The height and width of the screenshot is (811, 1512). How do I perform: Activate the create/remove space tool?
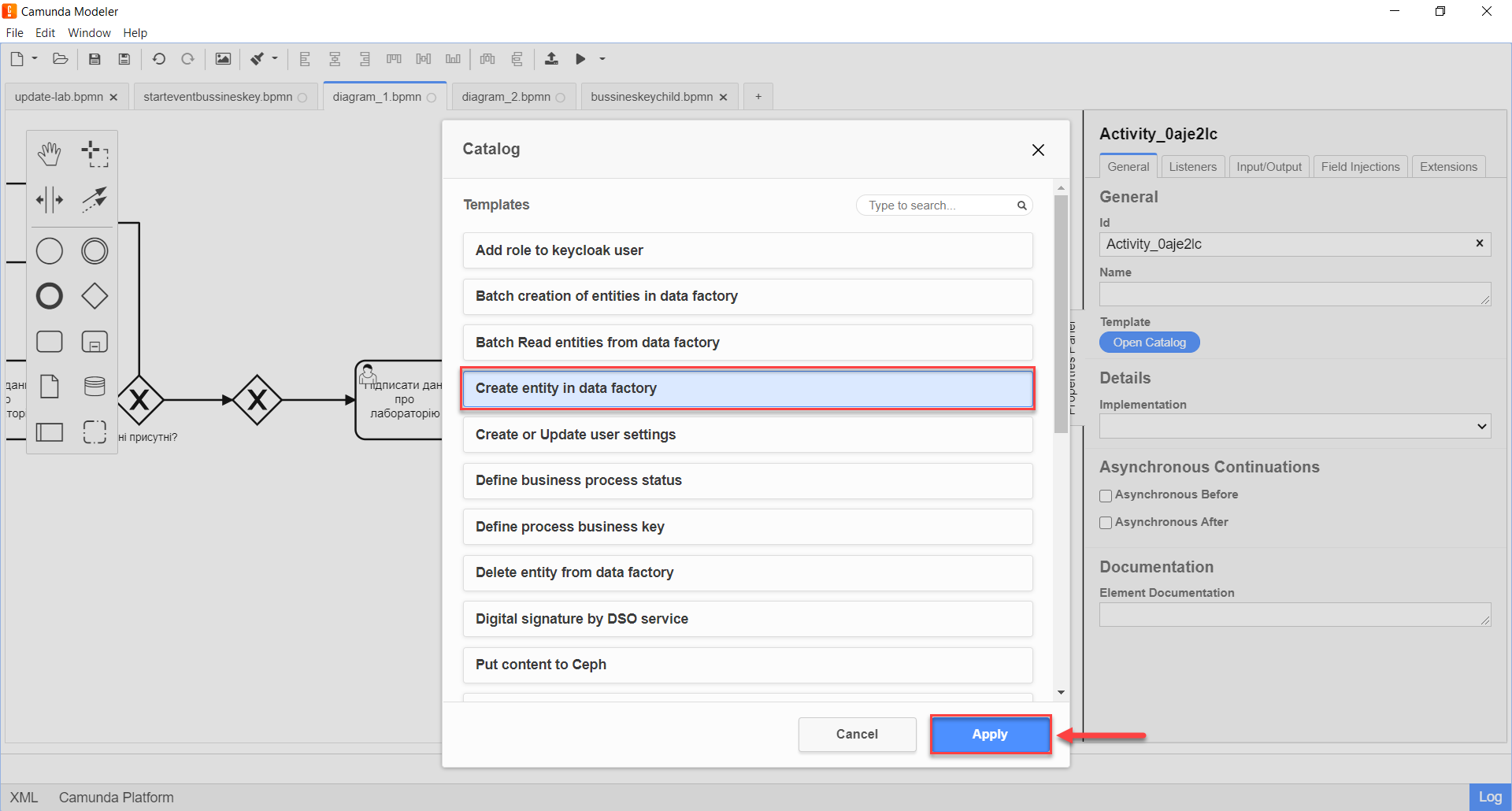click(50, 199)
